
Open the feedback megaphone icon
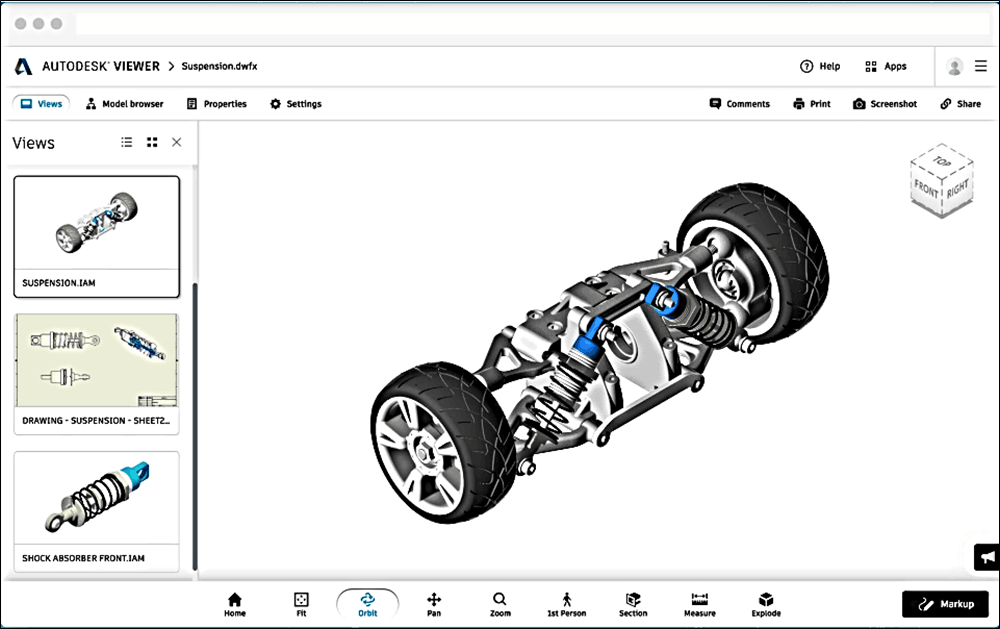click(x=987, y=557)
